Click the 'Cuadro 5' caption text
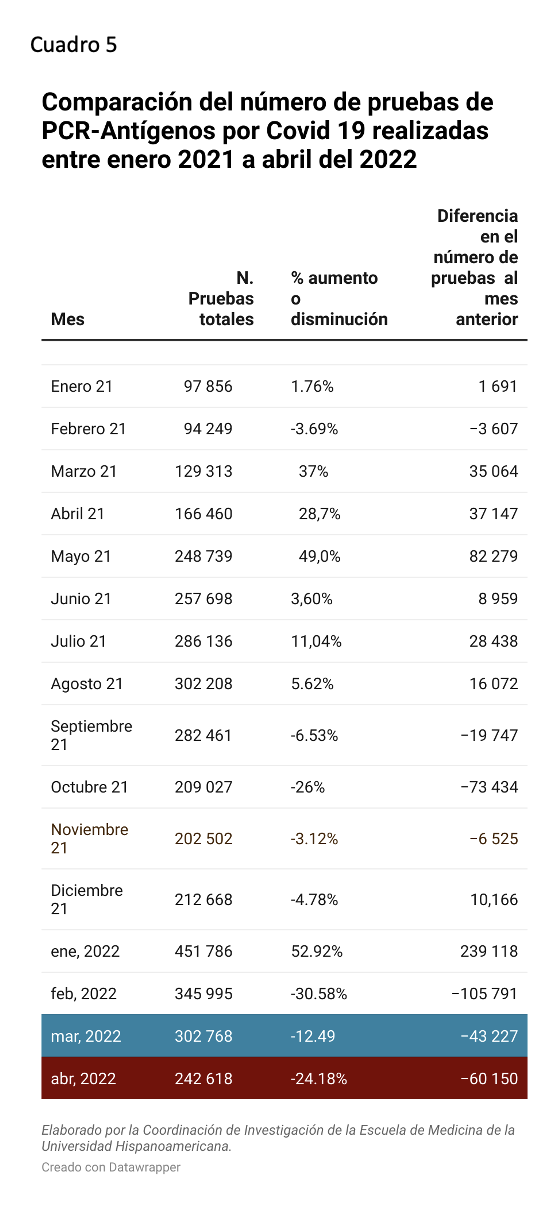This screenshot has width=560, height=1206. [73, 45]
